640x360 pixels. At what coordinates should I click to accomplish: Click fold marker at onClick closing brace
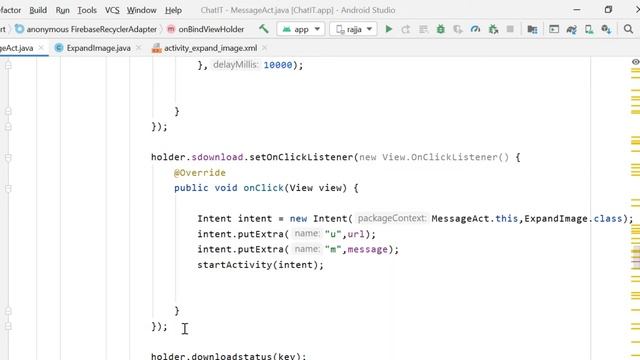pyautogui.click(x=8, y=311)
